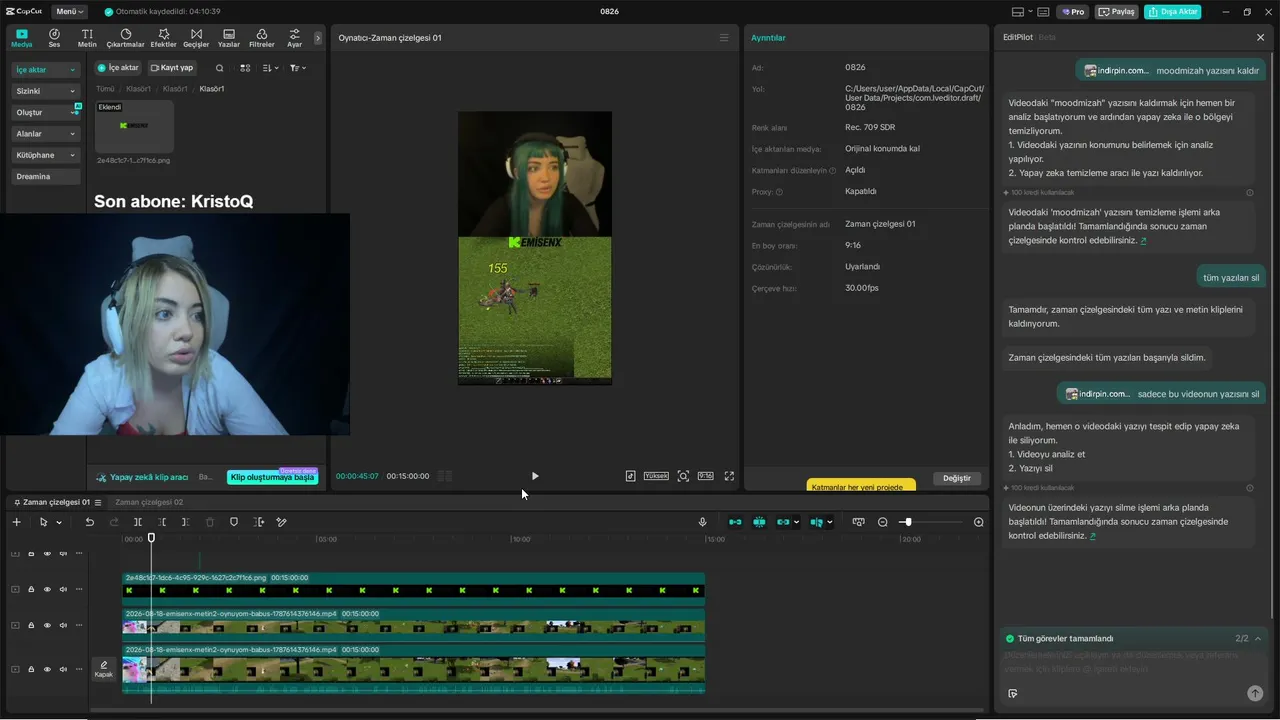The height and width of the screenshot is (720, 1280).
Task: Enter fullscreen preview in the player
Action: coord(729,476)
